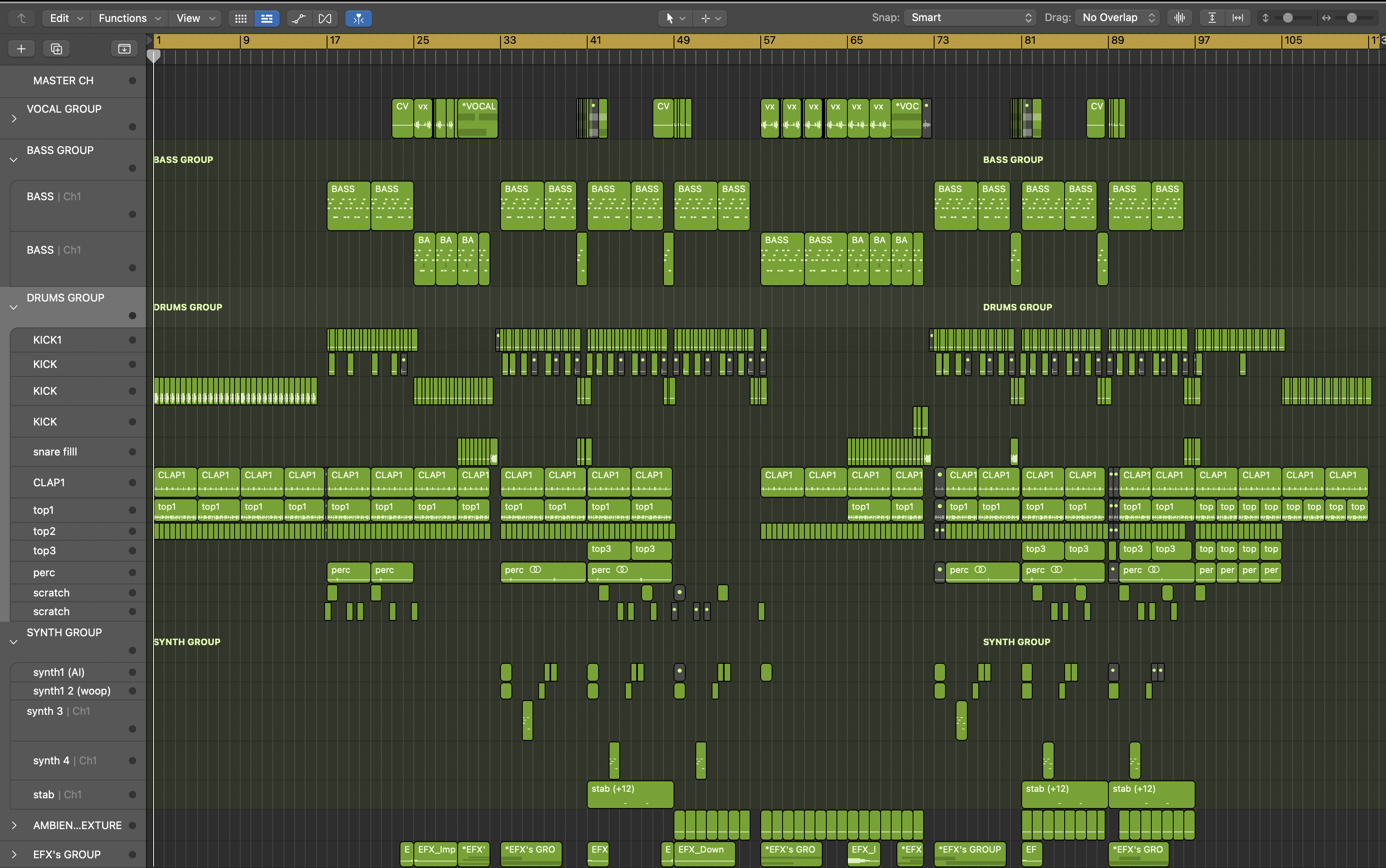Select the EFX_Imp region
1386x868 pixels.
(436, 854)
